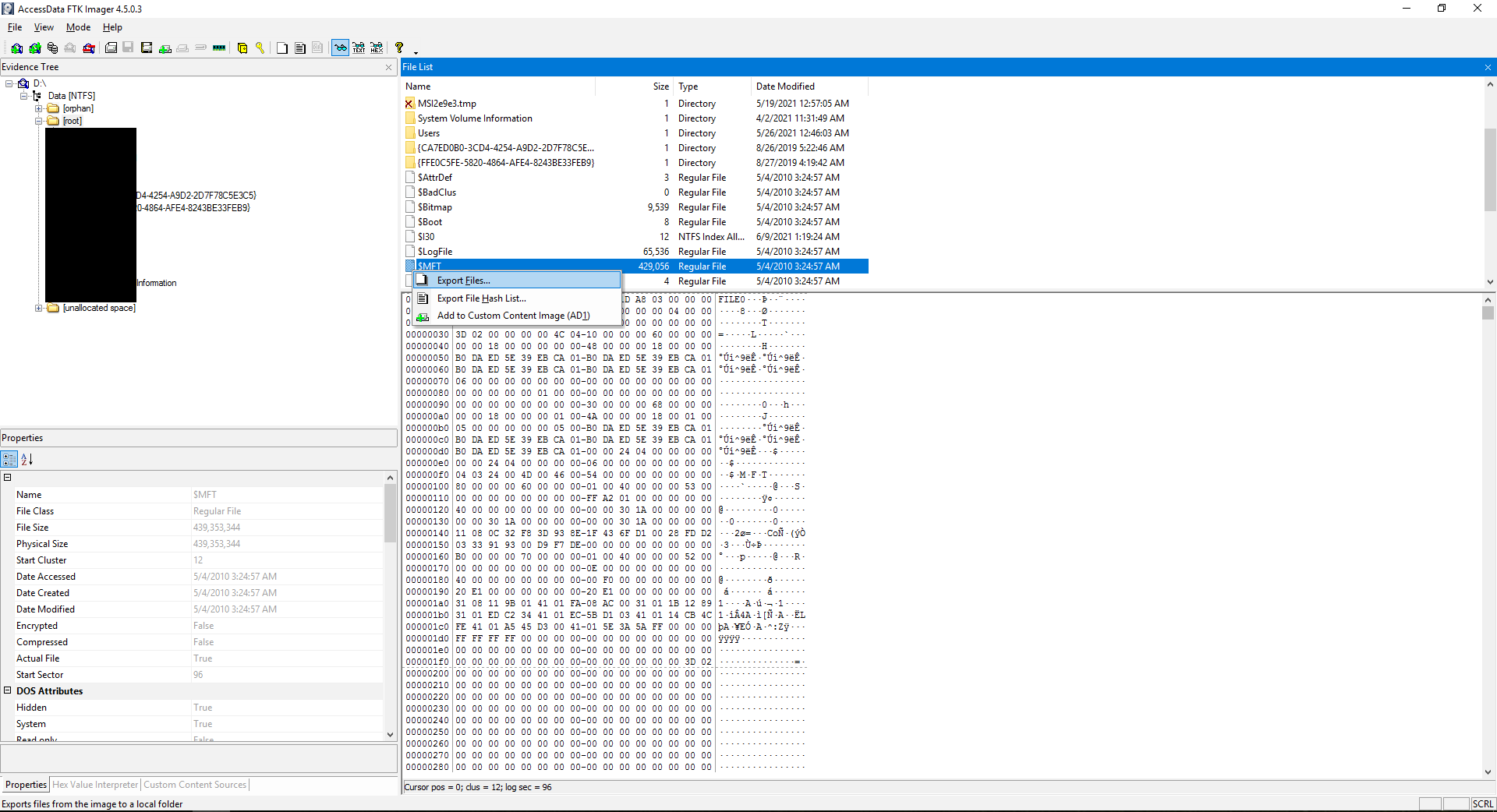Click the yellow question mark Help icon
Image resolution: width=1497 pixels, height=812 pixels.
click(399, 48)
